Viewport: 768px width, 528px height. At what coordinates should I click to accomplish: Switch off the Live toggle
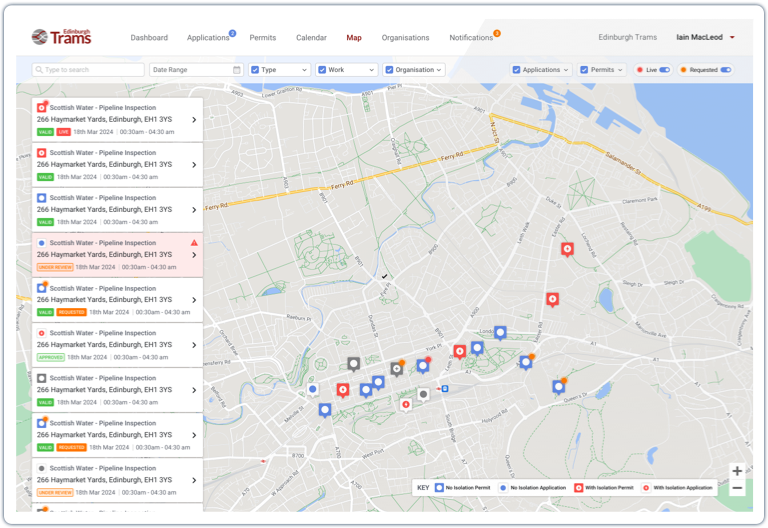[x=665, y=70]
